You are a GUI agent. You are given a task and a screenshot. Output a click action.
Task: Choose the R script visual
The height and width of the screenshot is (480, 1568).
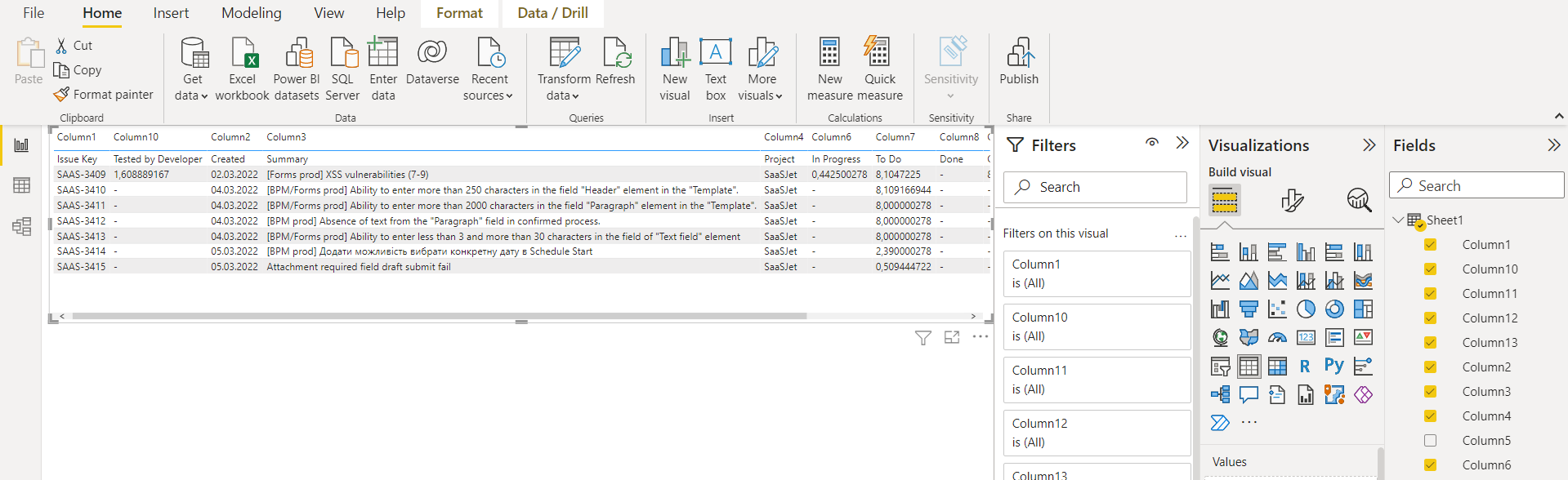click(x=1306, y=367)
